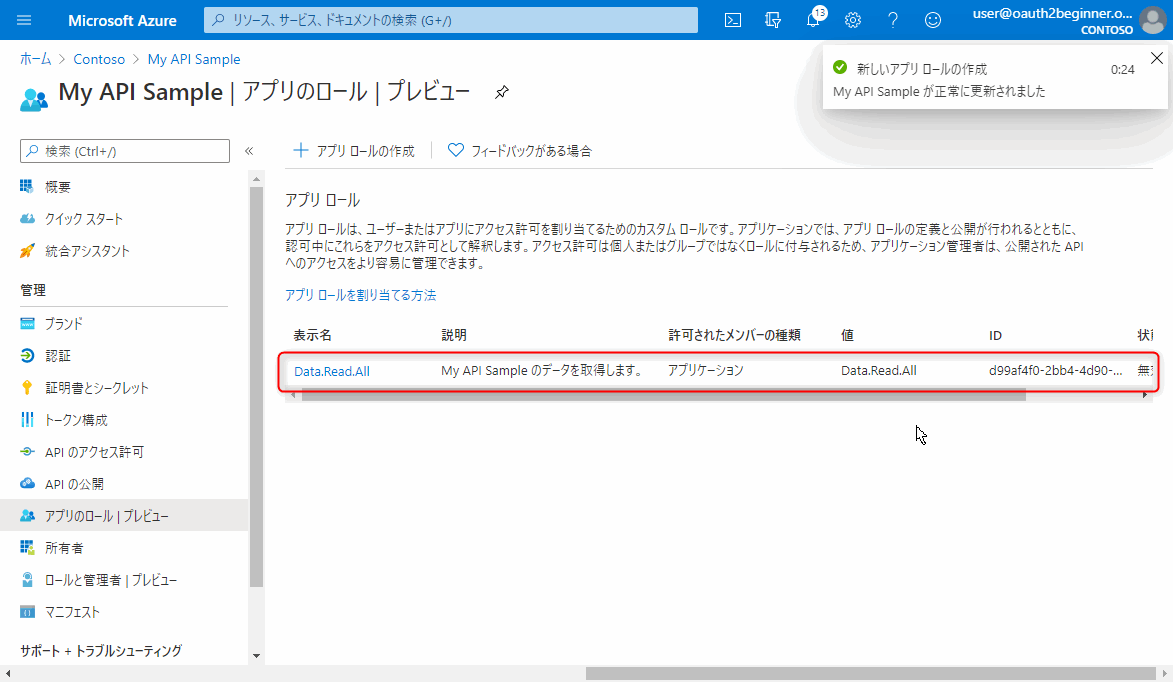Screen dimensions: 1173x682
Task: Collapse the left navigation pane
Action: click(x=249, y=151)
